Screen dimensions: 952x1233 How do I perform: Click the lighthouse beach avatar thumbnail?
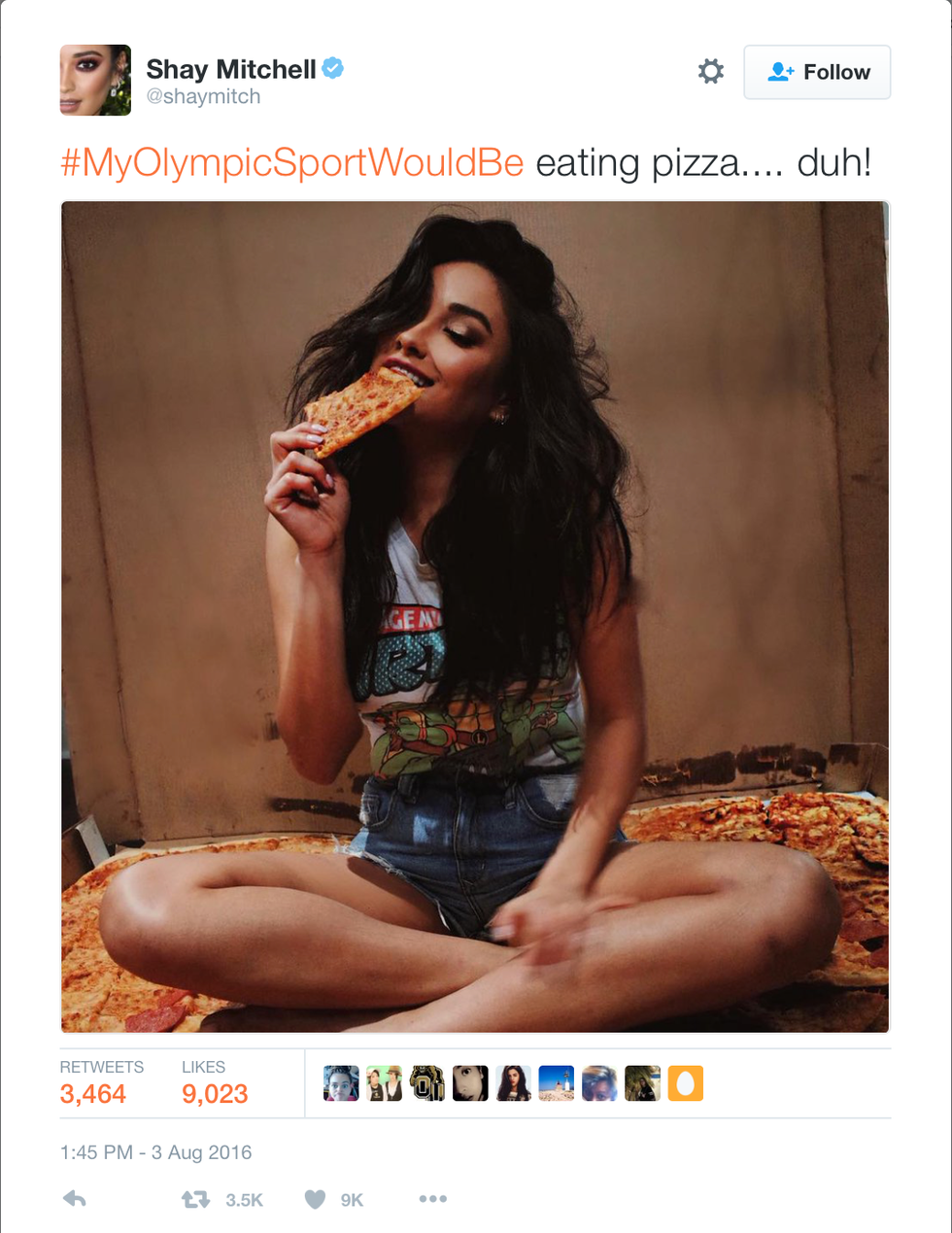pyautogui.click(x=556, y=1083)
